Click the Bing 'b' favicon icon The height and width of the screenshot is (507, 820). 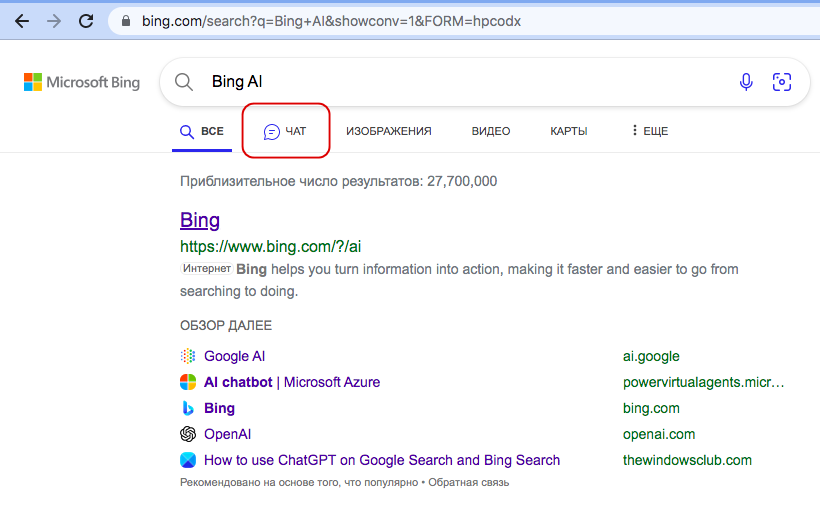point(188,408)
